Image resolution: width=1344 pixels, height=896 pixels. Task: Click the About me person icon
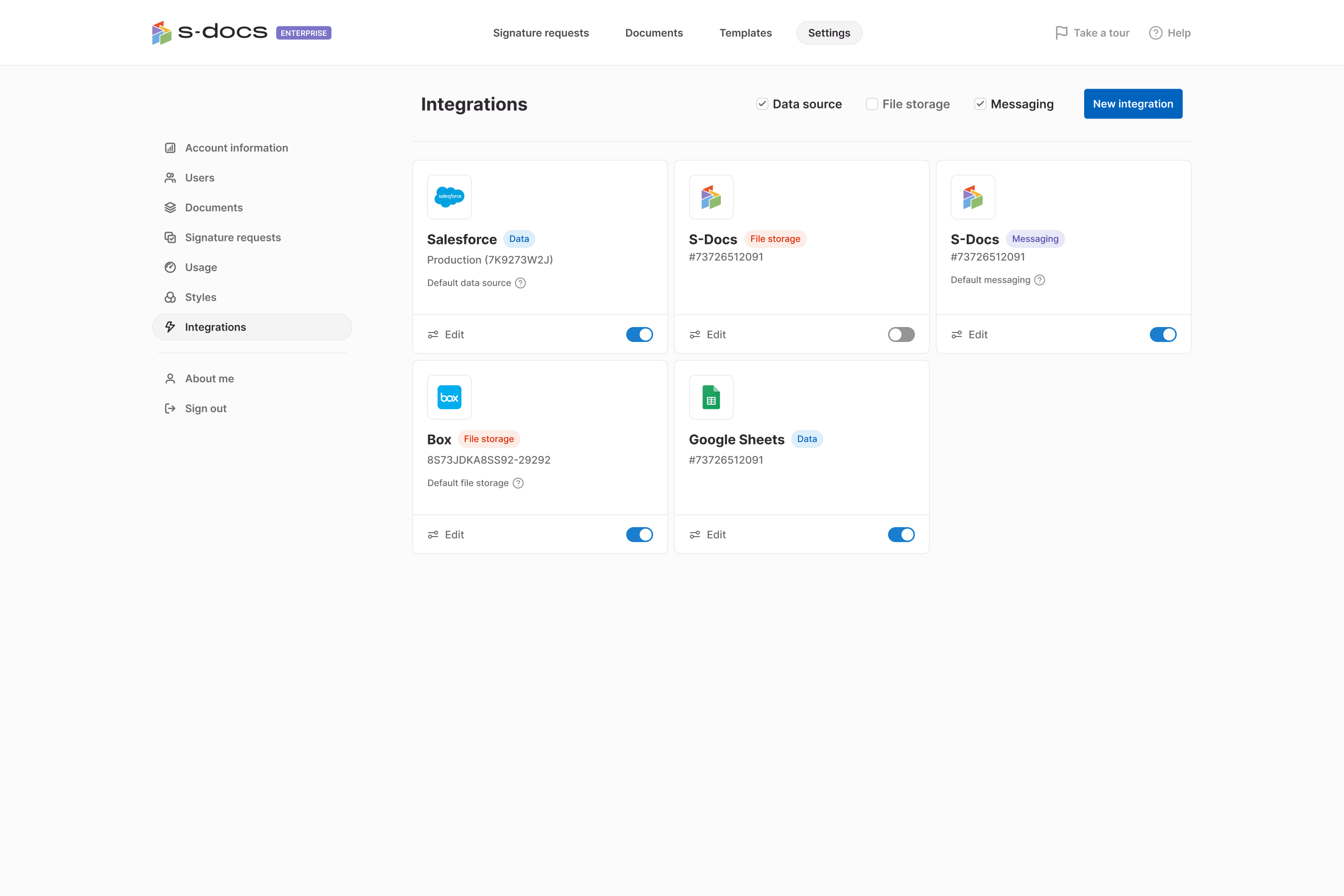(170, 378)
